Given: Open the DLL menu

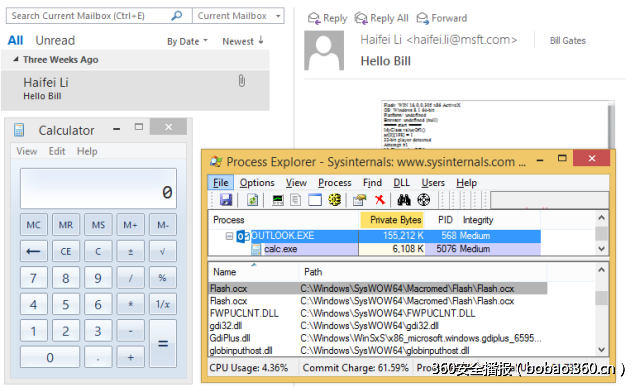Looking at the screenshot, I should tap(401, 182).
